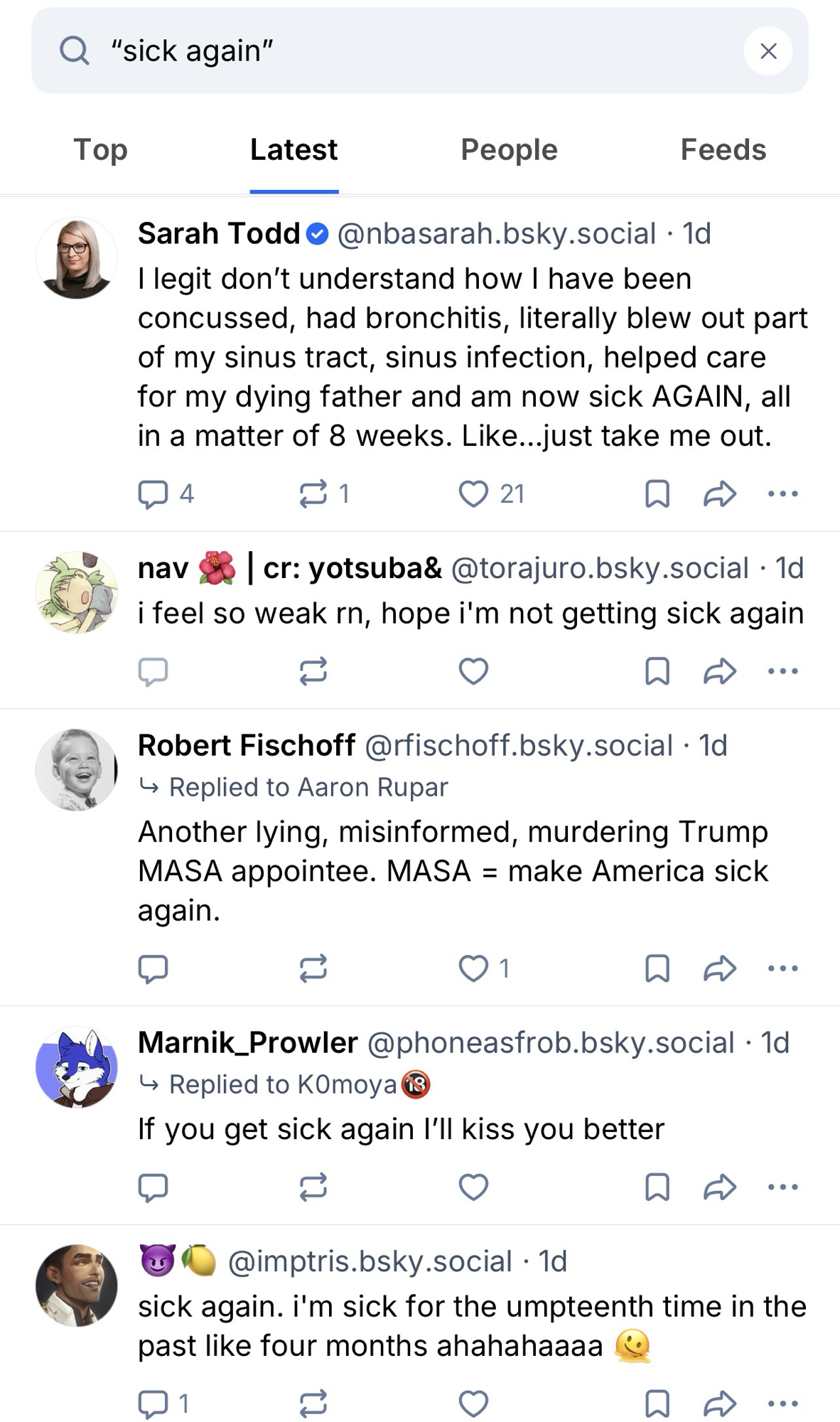Open more options on Sarah Todd's post

(x=783, y=493)
